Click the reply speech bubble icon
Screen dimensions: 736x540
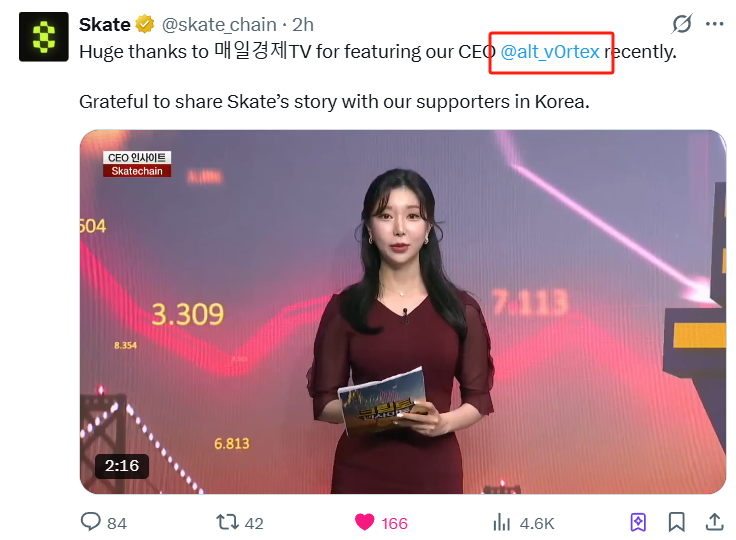tap(91, 522)
